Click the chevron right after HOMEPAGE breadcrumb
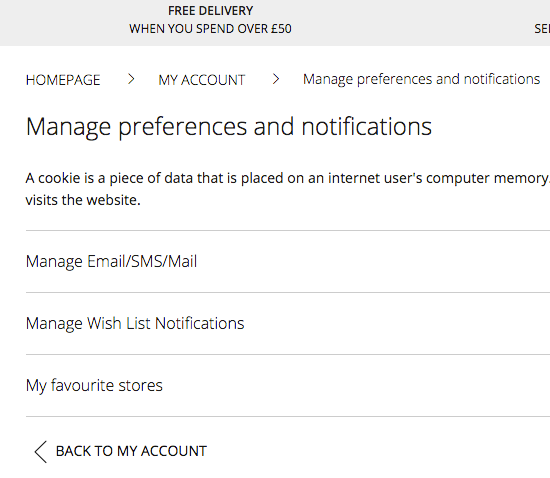The height and width of the screenshot is (478, 550). click(x=131, y=79)
